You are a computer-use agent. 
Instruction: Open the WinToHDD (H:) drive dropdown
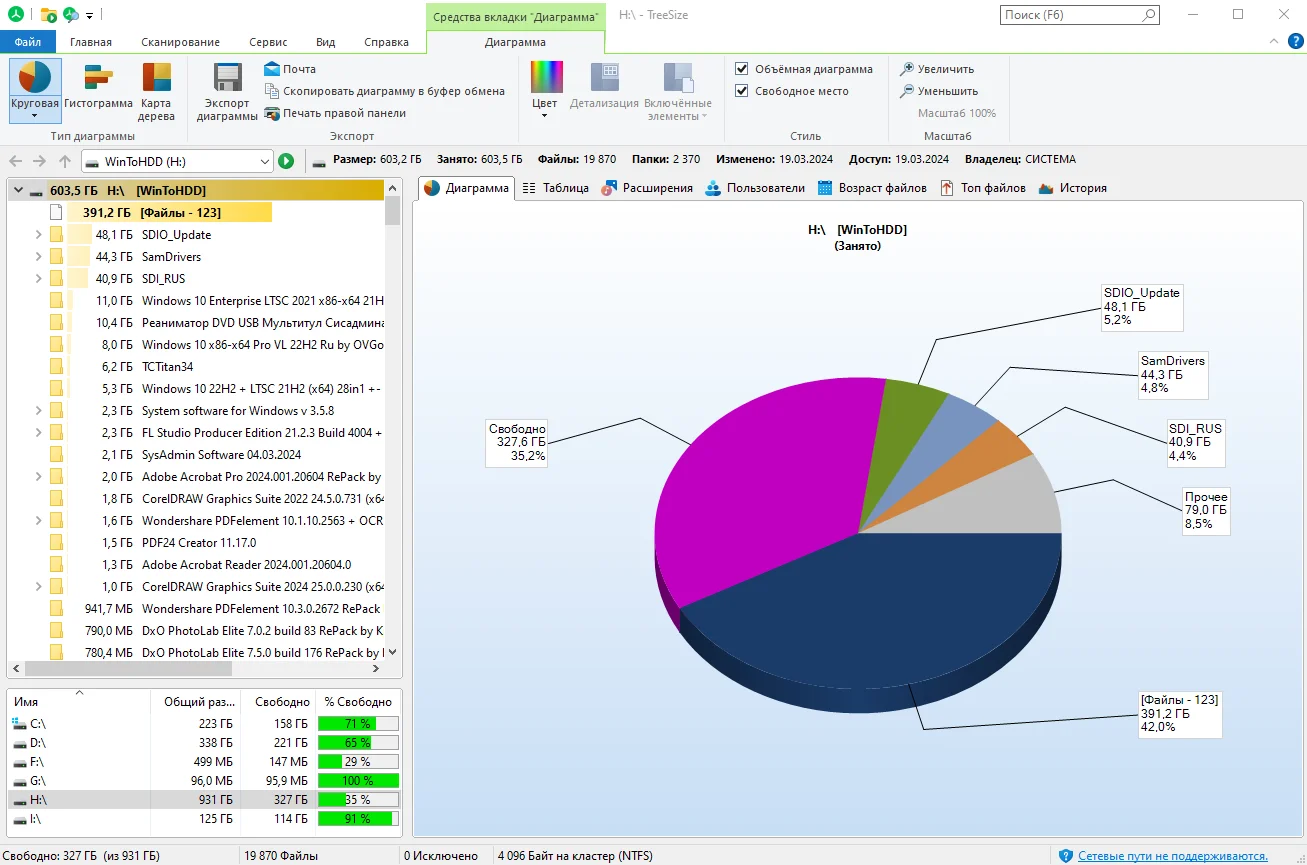tap(264, 161)
